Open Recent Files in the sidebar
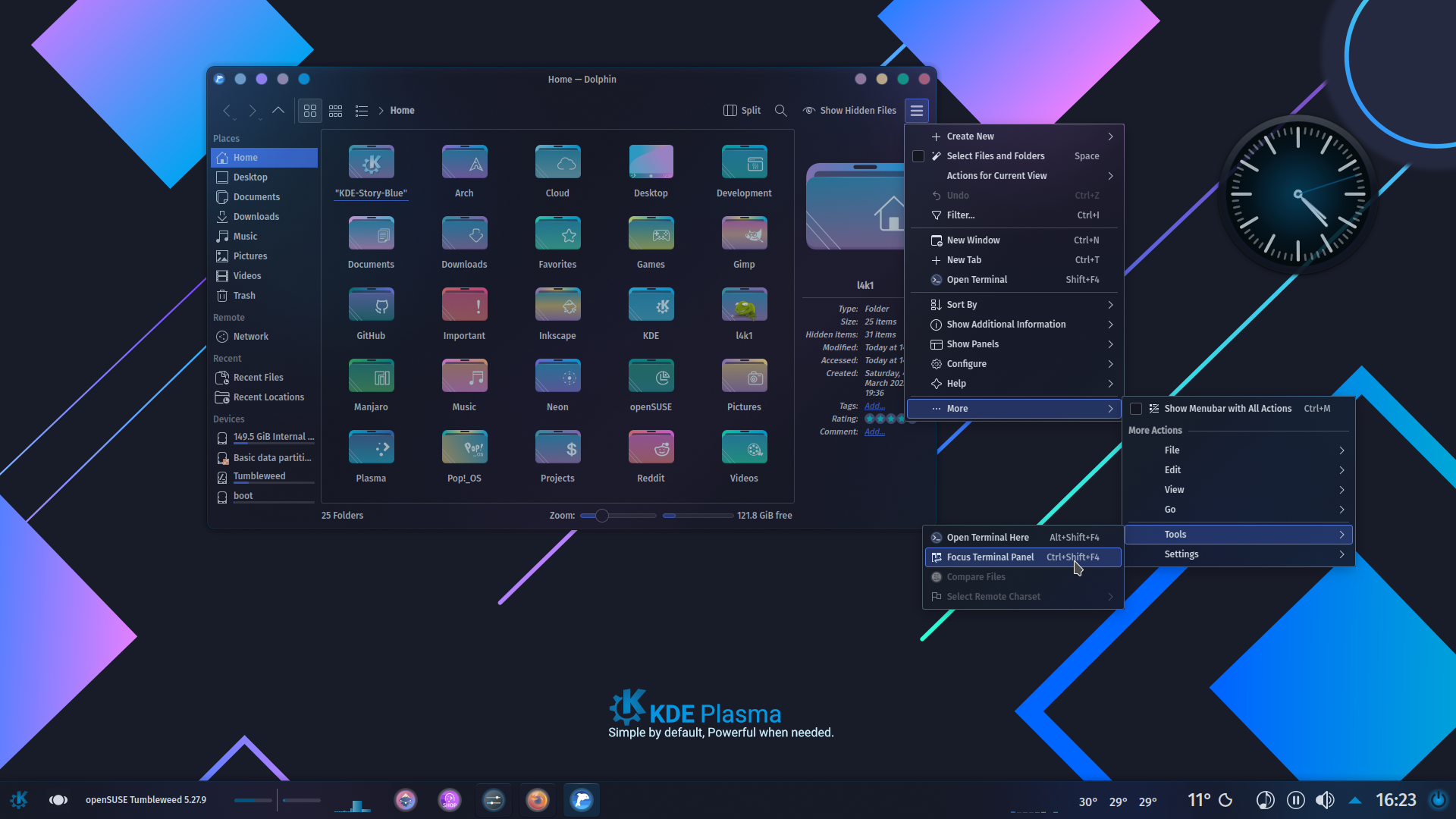 pos(264,378)
